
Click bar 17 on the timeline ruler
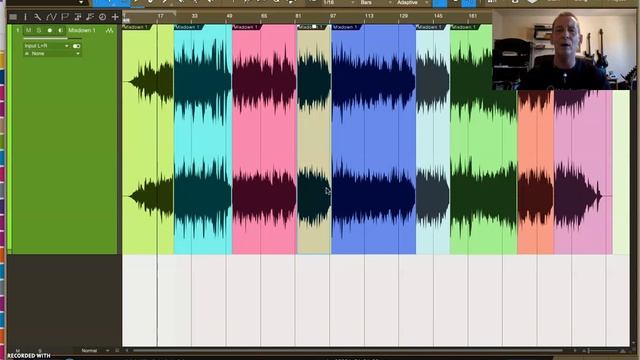(x=160, y=16)
